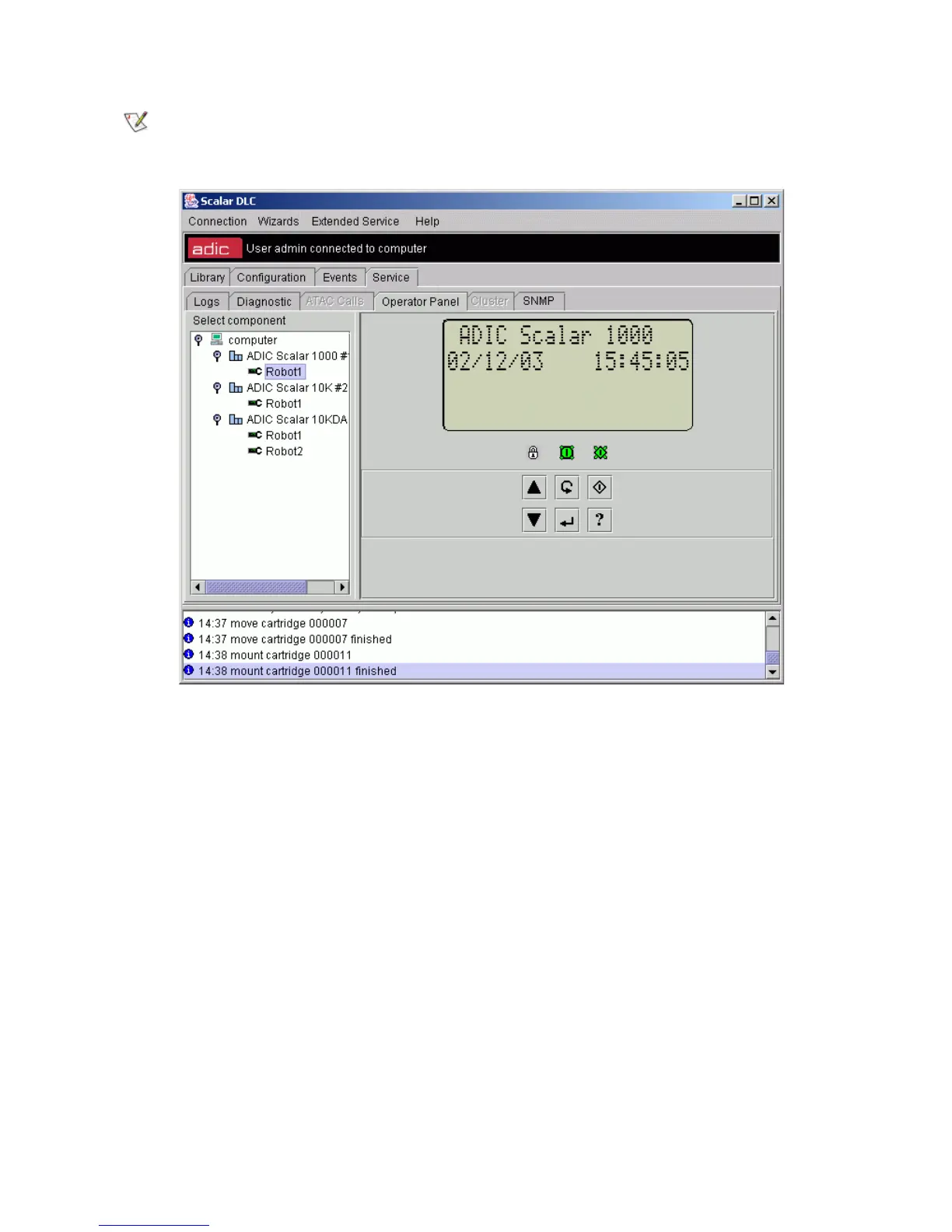The image size is (952, 1232).
Task: Collapse the ADIC Scalar 10K #2 node
Action: click(217, 387)
